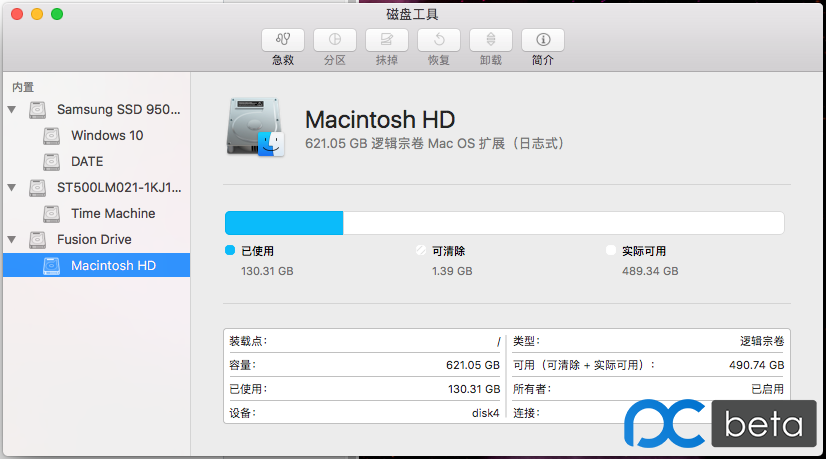The width and height of the screenshot is (826, 459).
Task: Select the DATE volume
Action: 96,161
